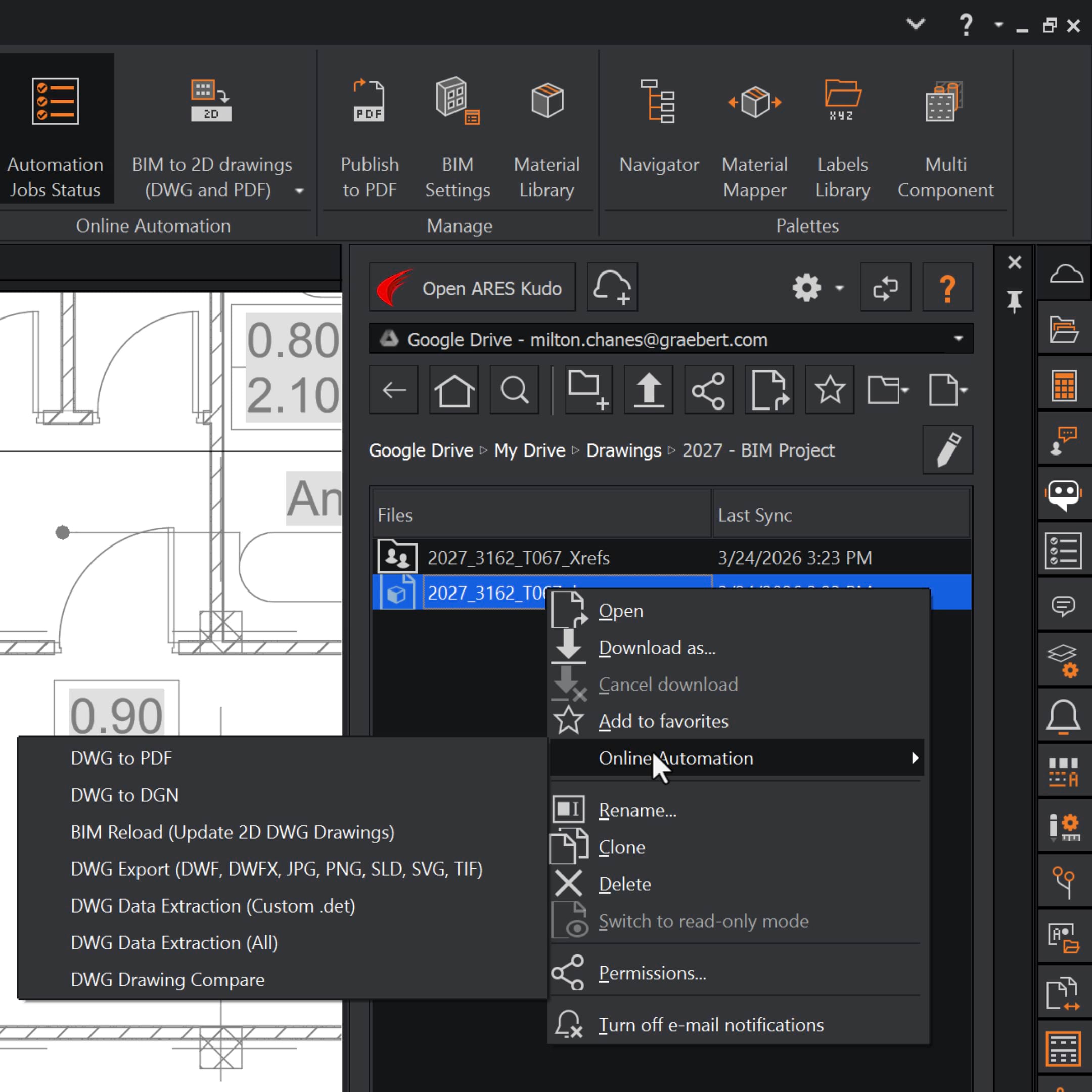Screen dimensions: 1092x1092
Task: Click the edit path pencil button
Action: click(x=948, y=450)
